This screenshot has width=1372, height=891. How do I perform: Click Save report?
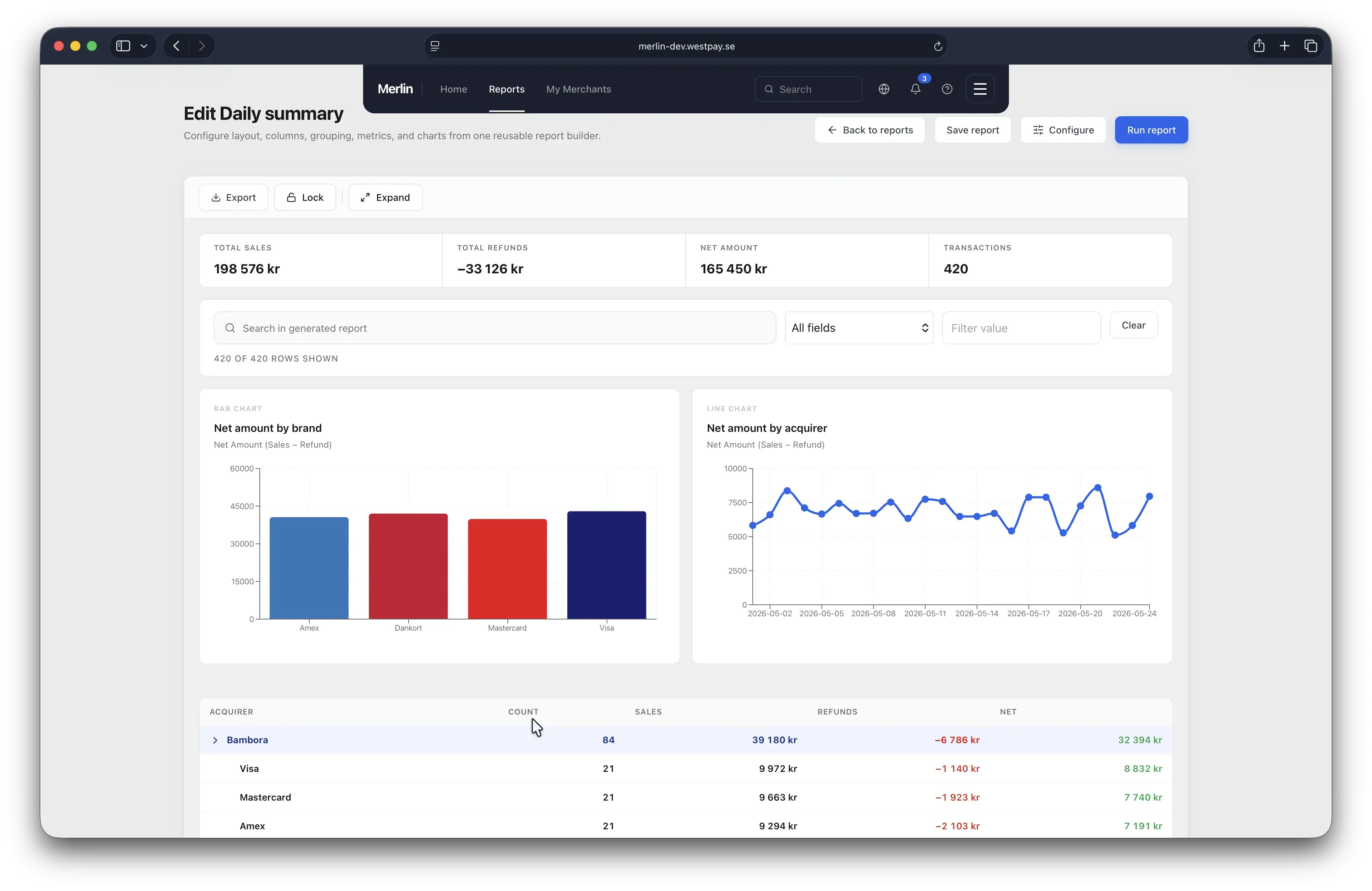click(x=973, y=130)
